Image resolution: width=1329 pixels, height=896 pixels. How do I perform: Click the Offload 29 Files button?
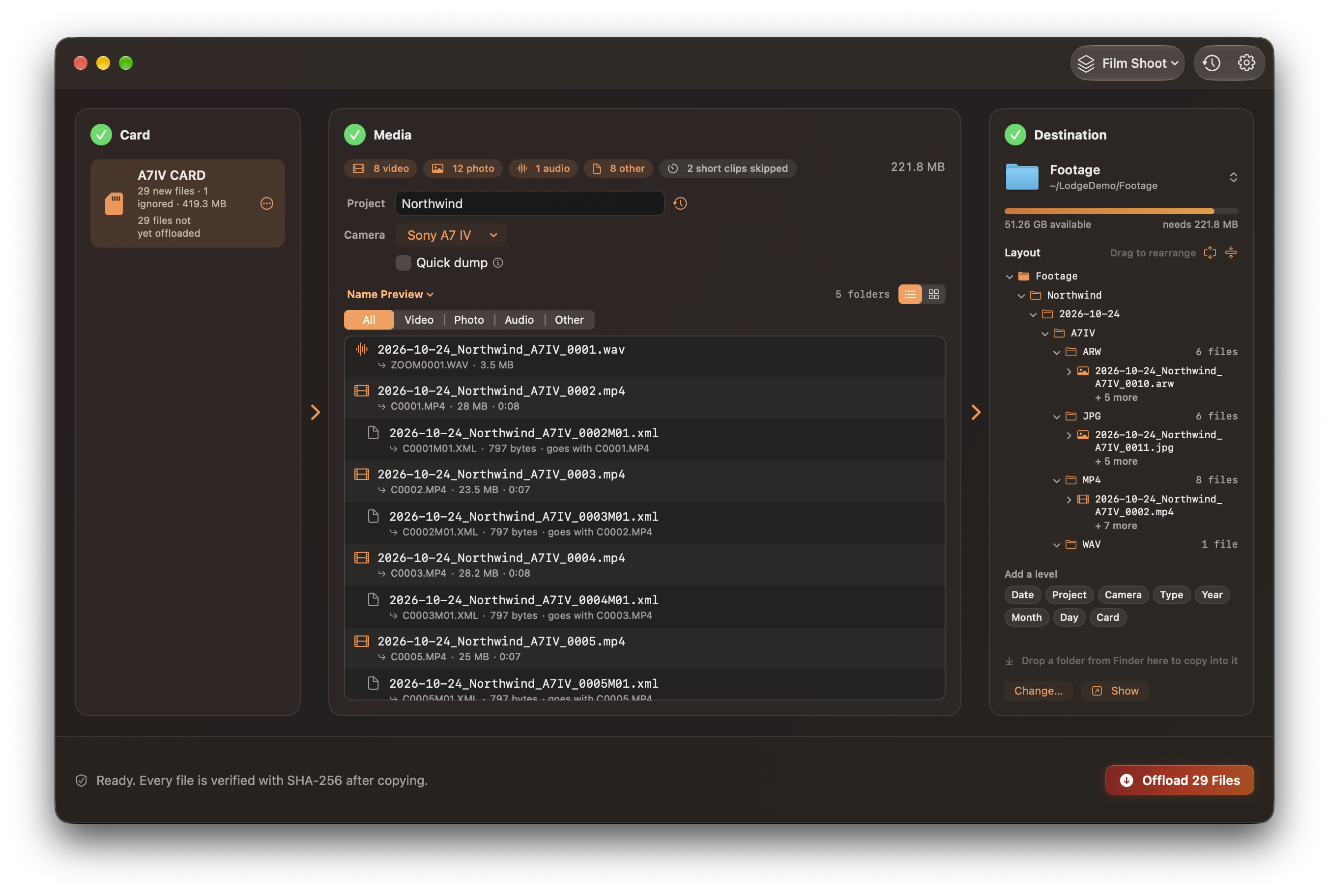tap(1179, 780)
